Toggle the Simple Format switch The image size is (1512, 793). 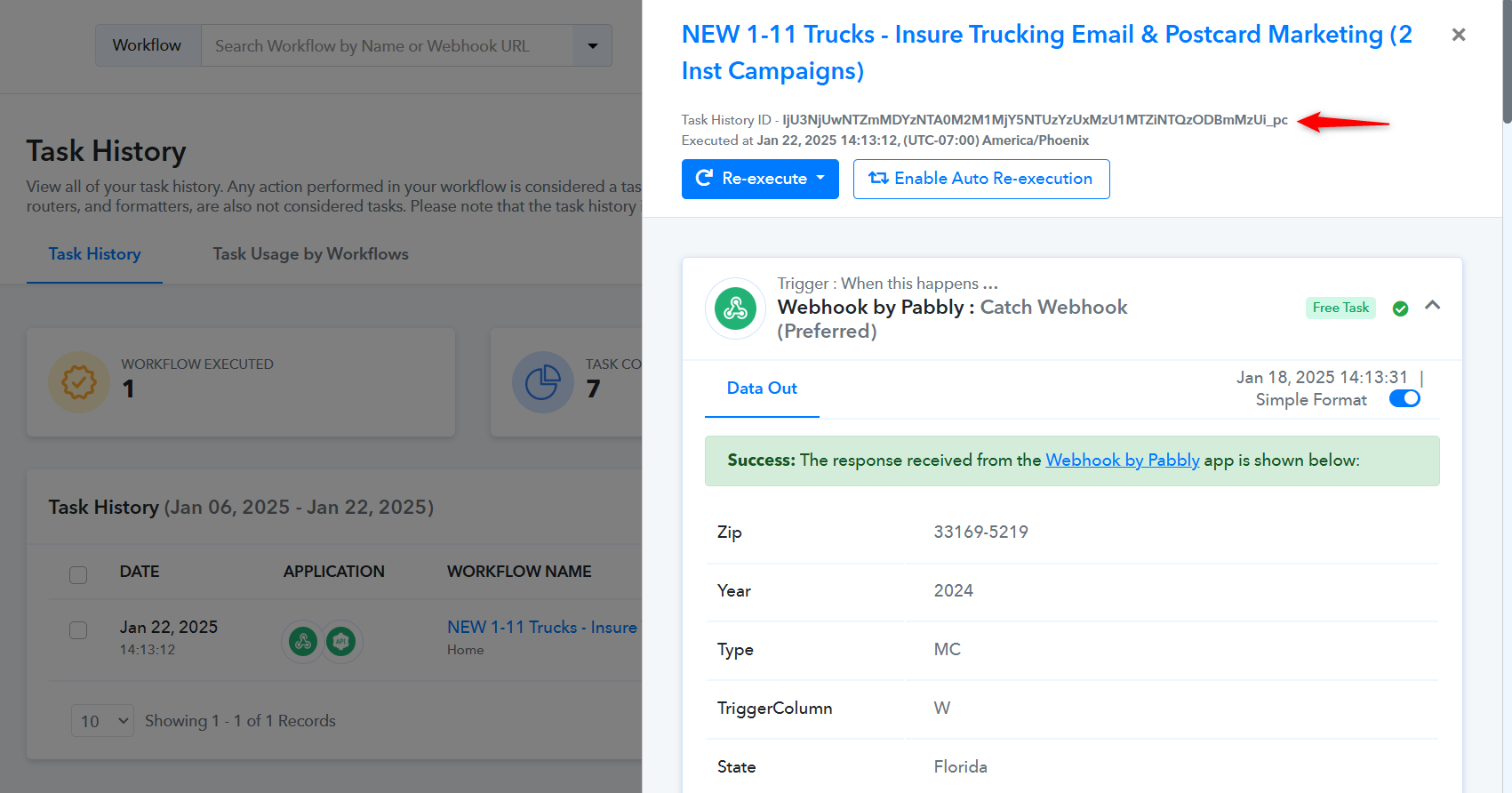point(1404,399)
